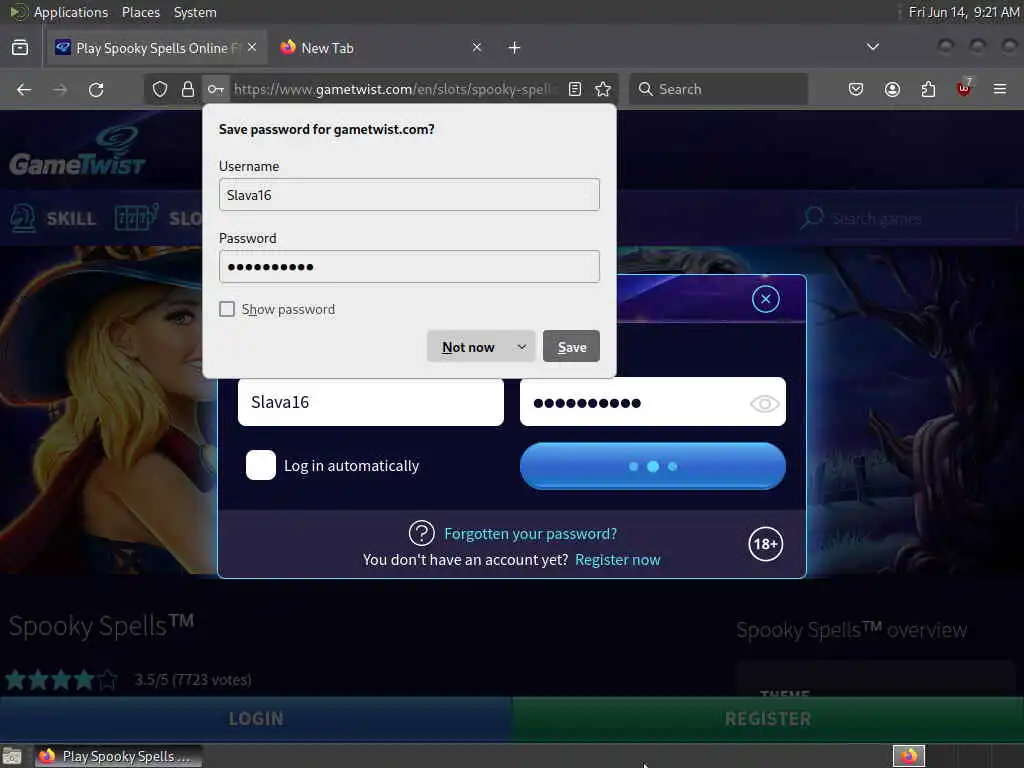This screenshot has width=1024, height=768.
Task: Close the New Tab tab
Action: tap(477, 48)
